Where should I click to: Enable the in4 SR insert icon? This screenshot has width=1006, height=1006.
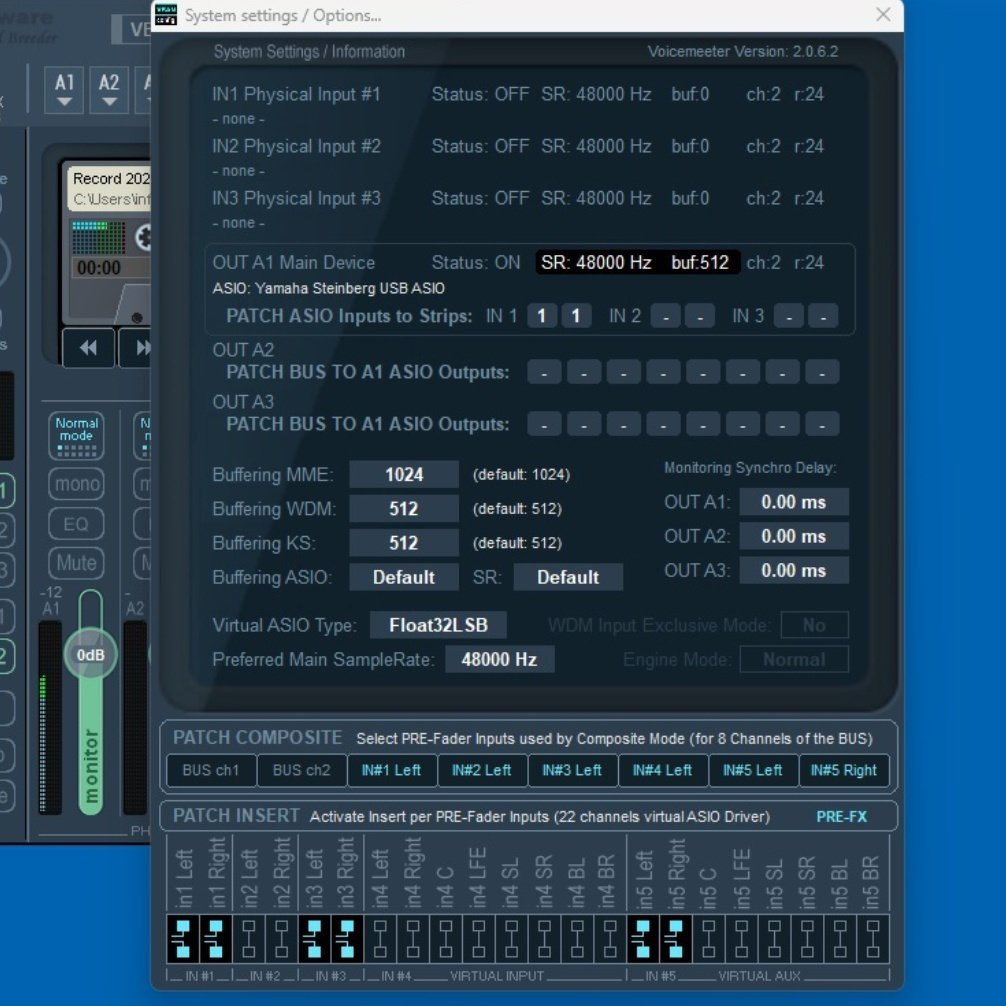click(x=544, y=939)
